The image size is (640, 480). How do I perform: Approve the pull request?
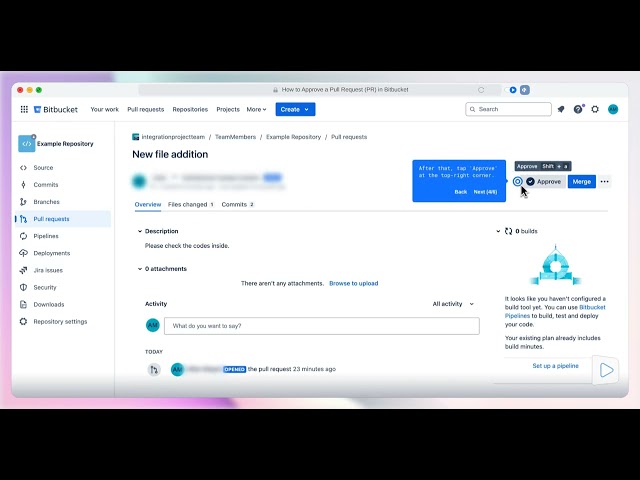tap(544, 182)
